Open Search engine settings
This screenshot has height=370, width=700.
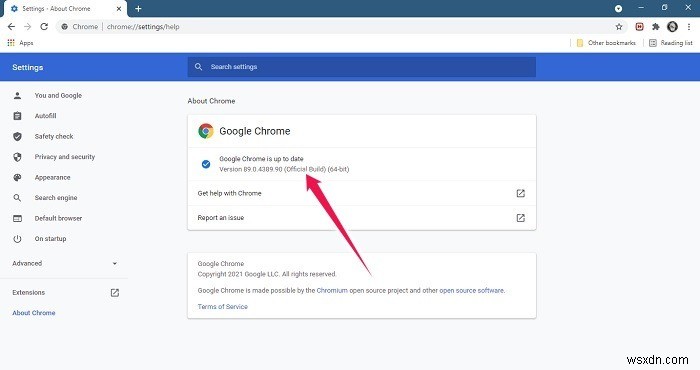[x=56, y=198]
